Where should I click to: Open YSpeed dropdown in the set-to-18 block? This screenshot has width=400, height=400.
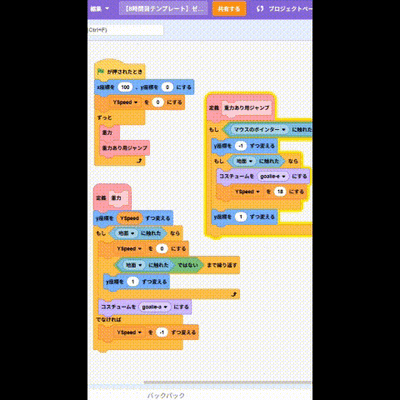[x=247, y=192]
